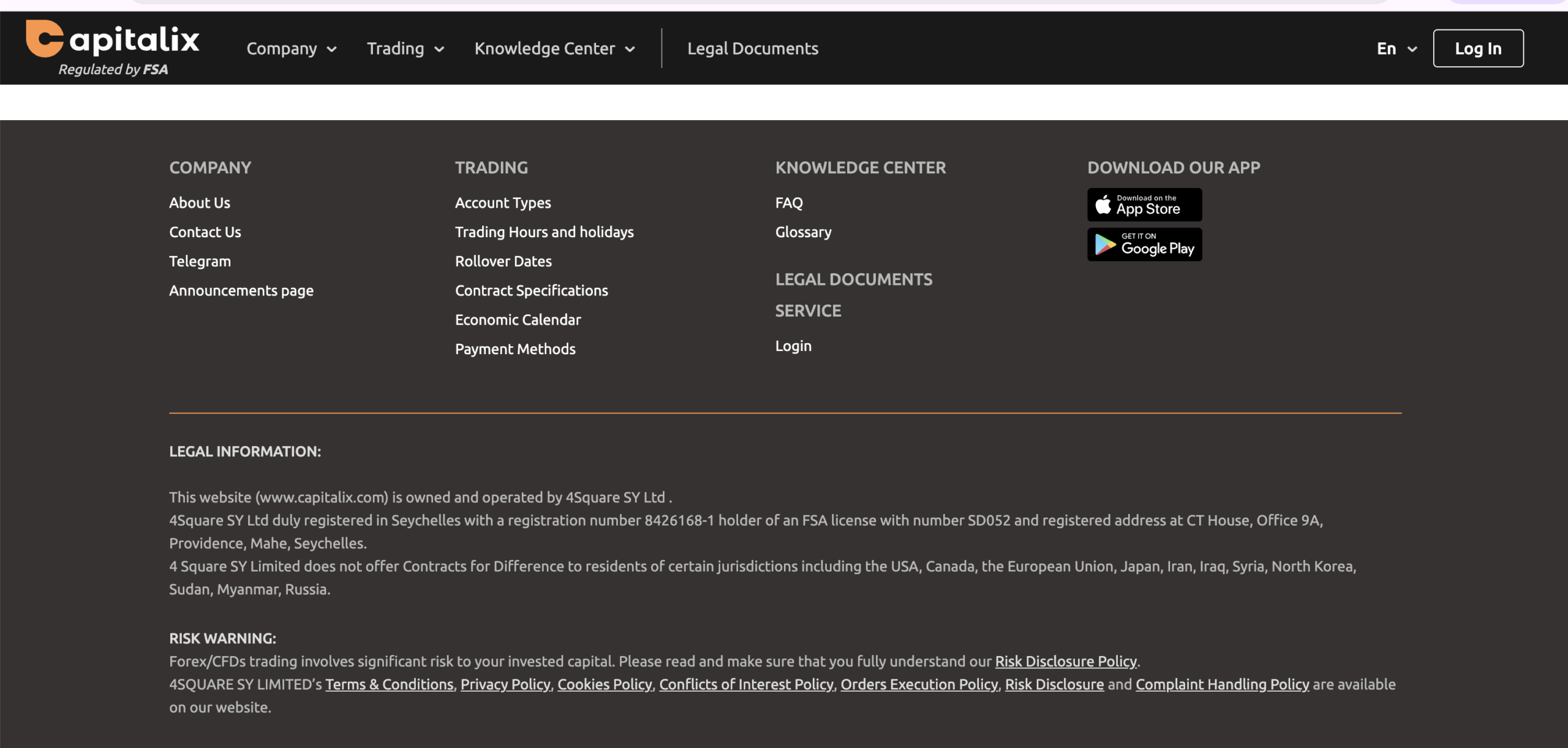Open the About Us footer link
The height and width of the screenshot is (748, 1568).
click(200, 203)
